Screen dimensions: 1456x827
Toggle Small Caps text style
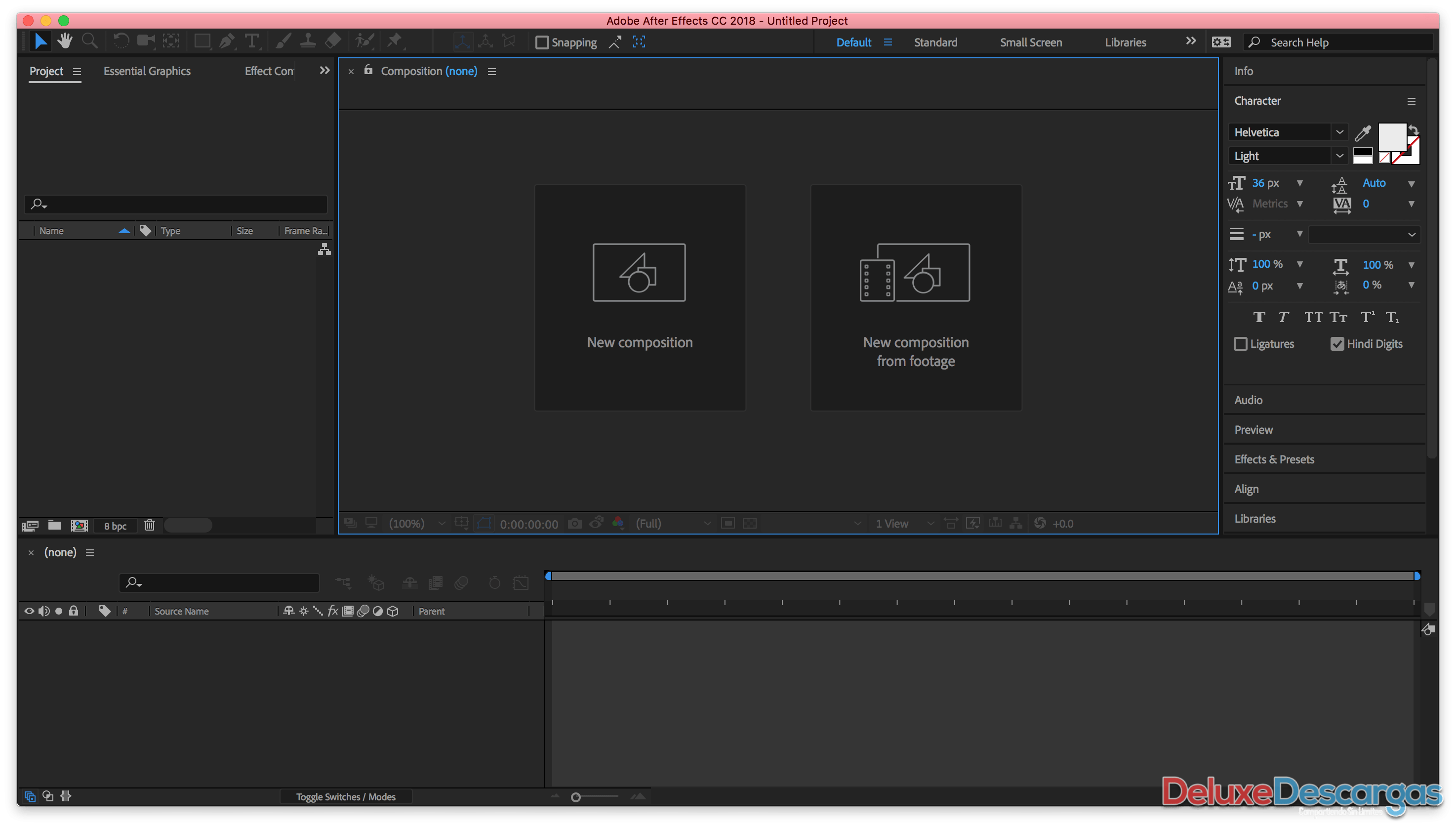1338,318
